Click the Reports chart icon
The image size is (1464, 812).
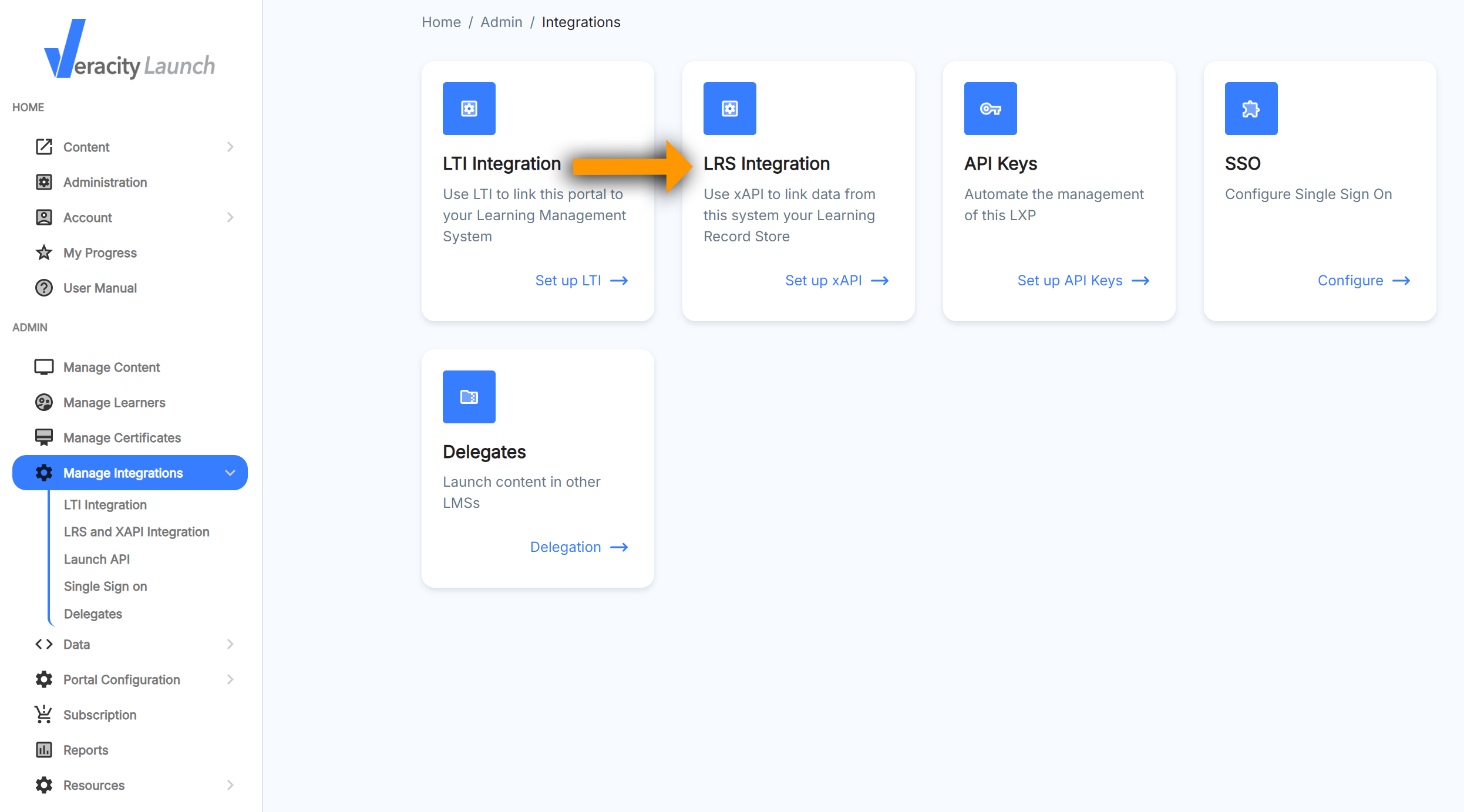[x=44, y=750]
